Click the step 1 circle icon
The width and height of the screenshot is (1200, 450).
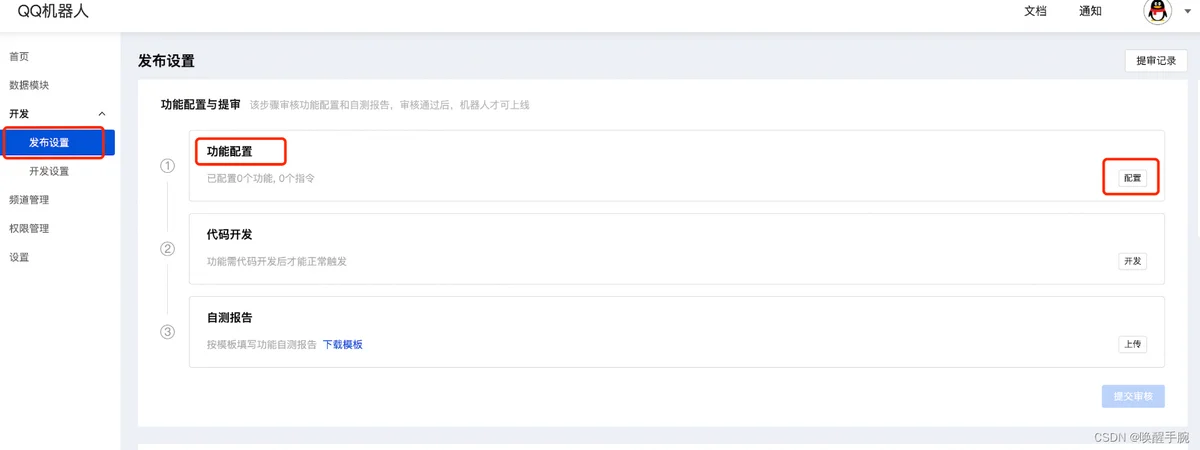pyautogui.click(x=168, y=166)
